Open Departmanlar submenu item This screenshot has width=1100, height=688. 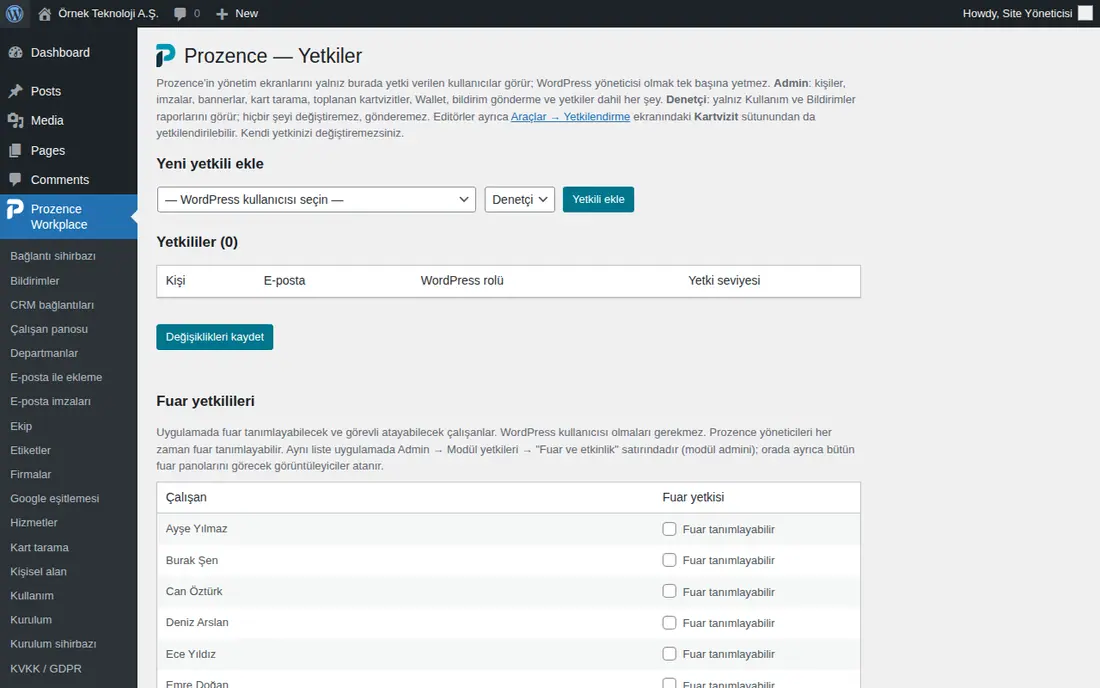click(44, 353)
